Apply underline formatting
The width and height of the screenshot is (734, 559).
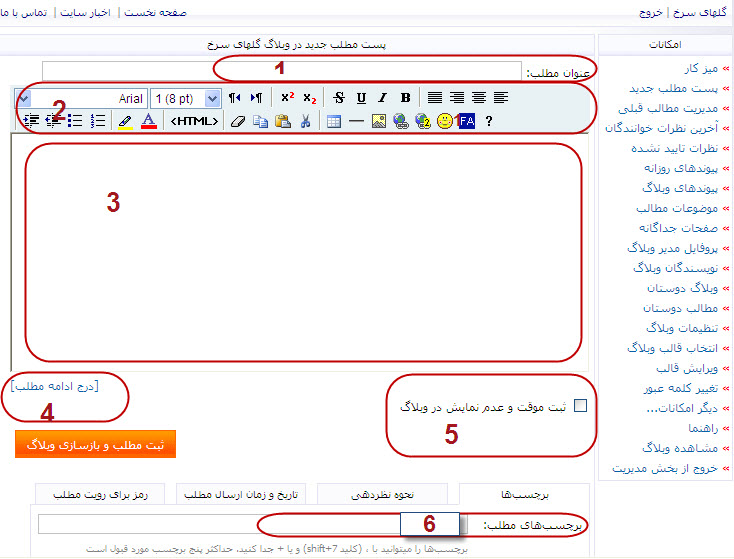coord(361,98)
